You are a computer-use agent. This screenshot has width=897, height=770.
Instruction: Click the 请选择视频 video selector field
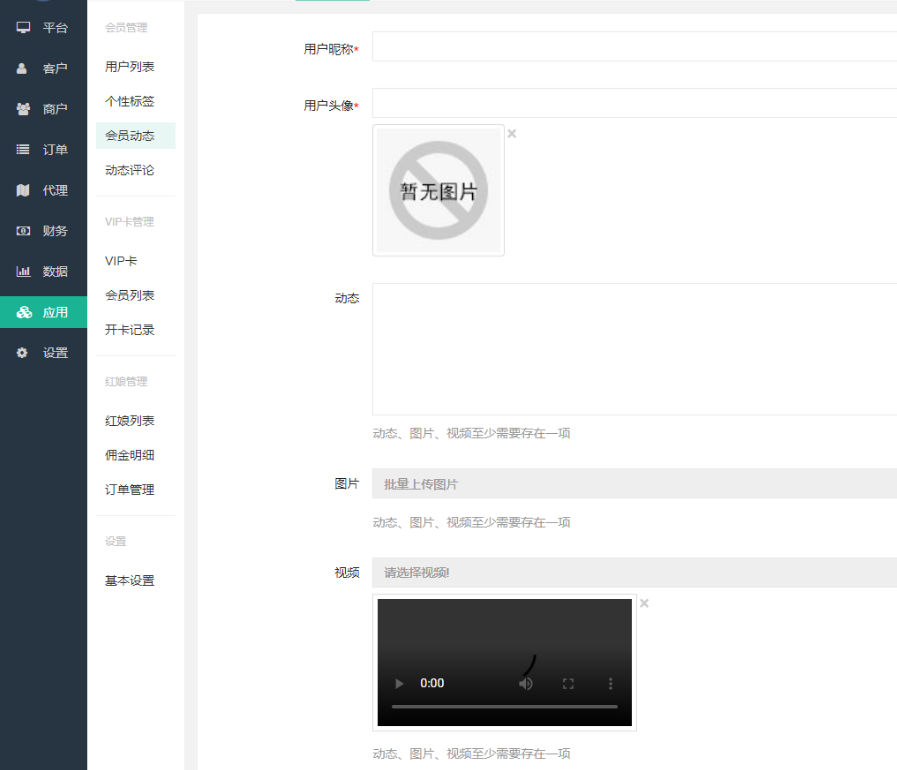[634, 573]
